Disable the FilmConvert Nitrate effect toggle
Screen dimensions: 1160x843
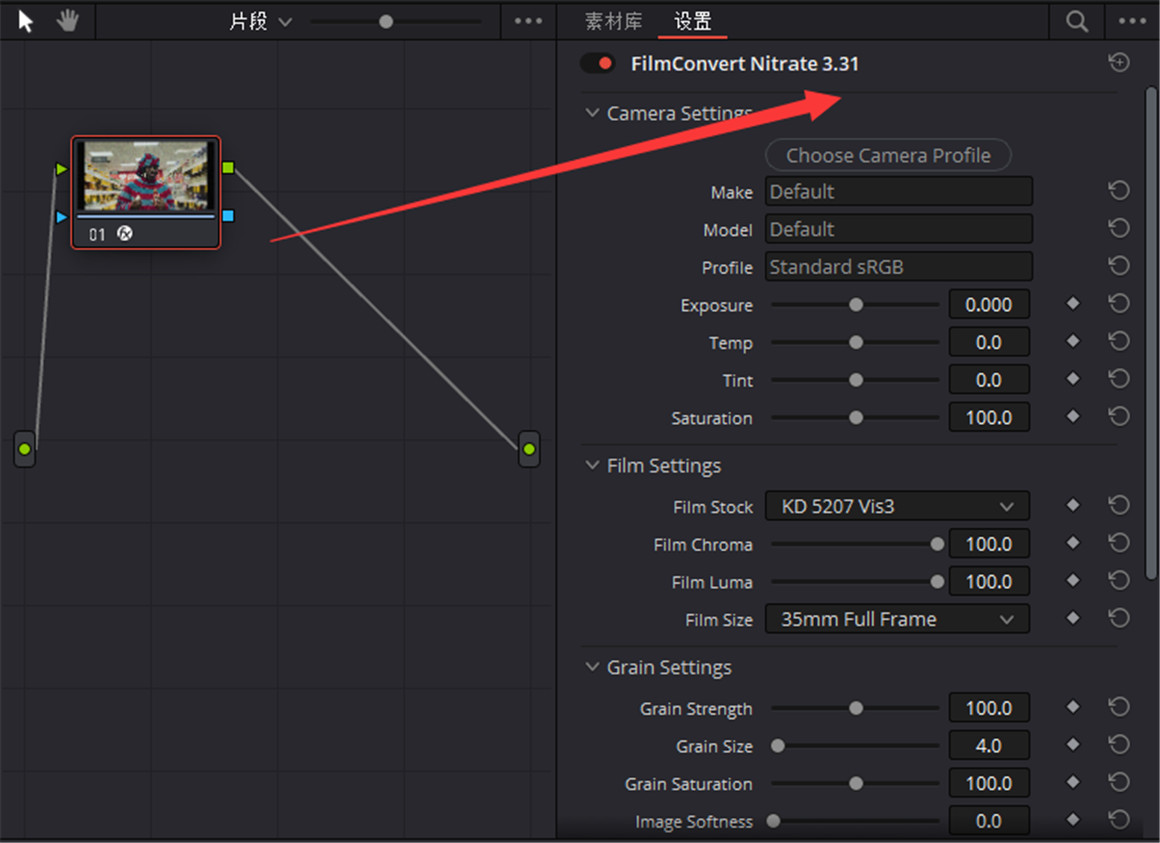[x=598, y=64]
